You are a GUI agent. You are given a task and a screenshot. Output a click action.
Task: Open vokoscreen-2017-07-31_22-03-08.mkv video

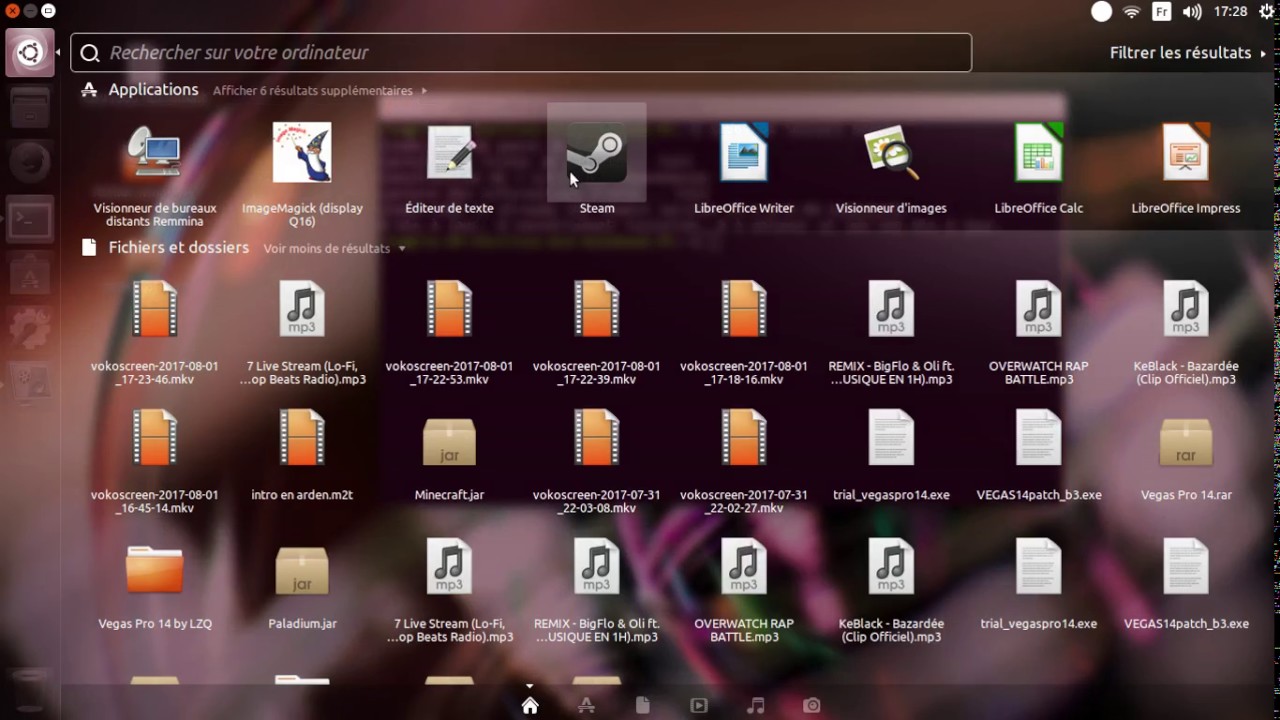click(597, 438)
